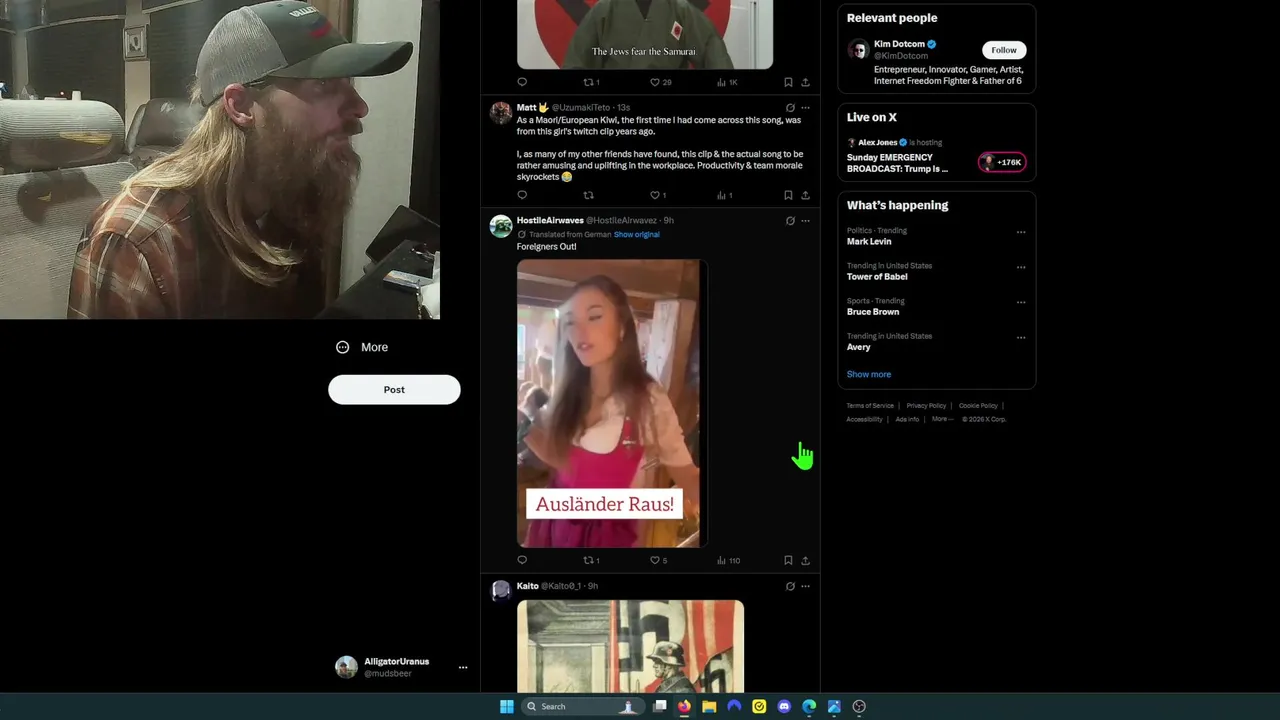Open options for Avery trend
The height and width of the screenshot is (720, 1280).
click(1021, 337)
